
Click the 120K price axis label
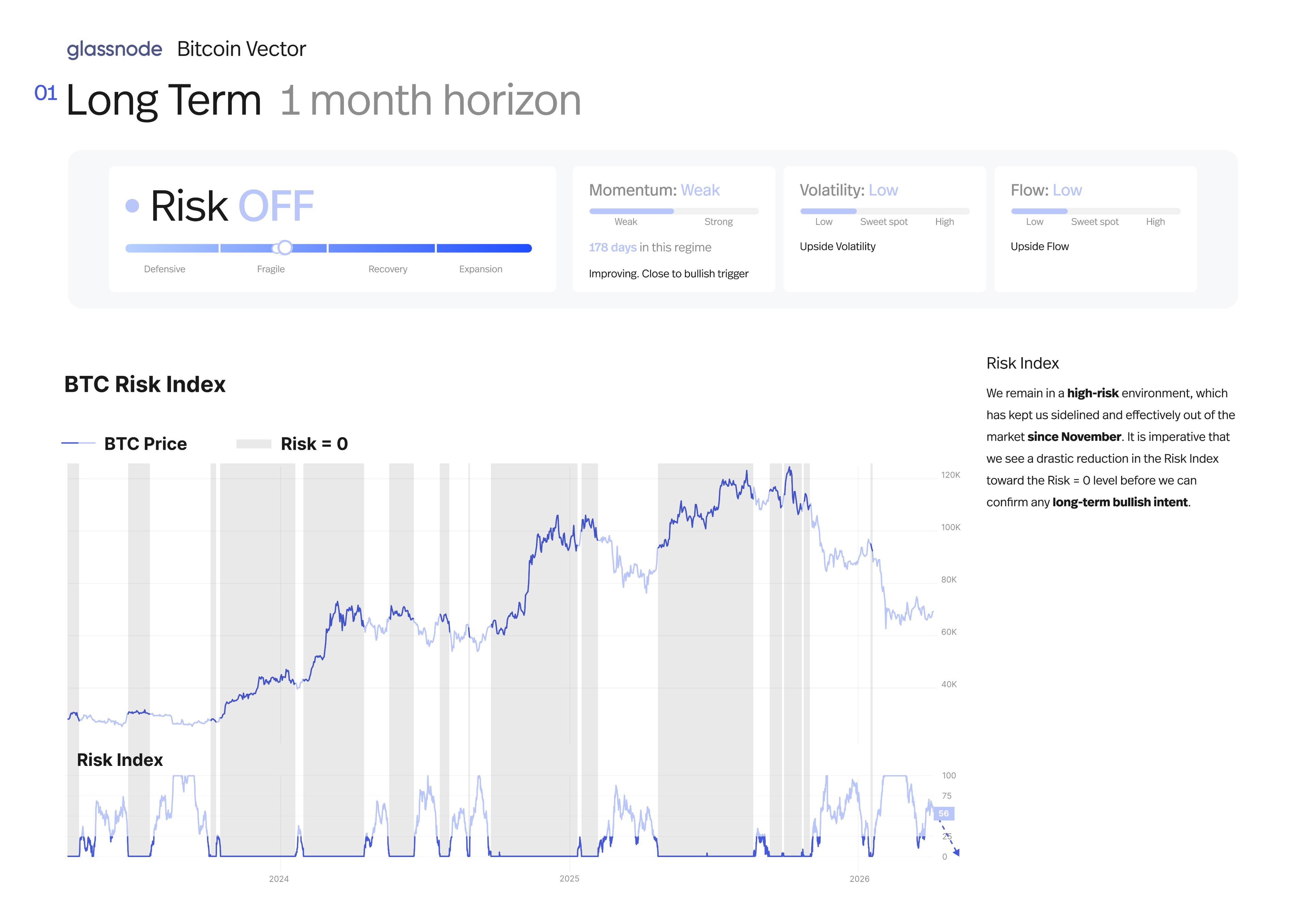pos(950,475)
